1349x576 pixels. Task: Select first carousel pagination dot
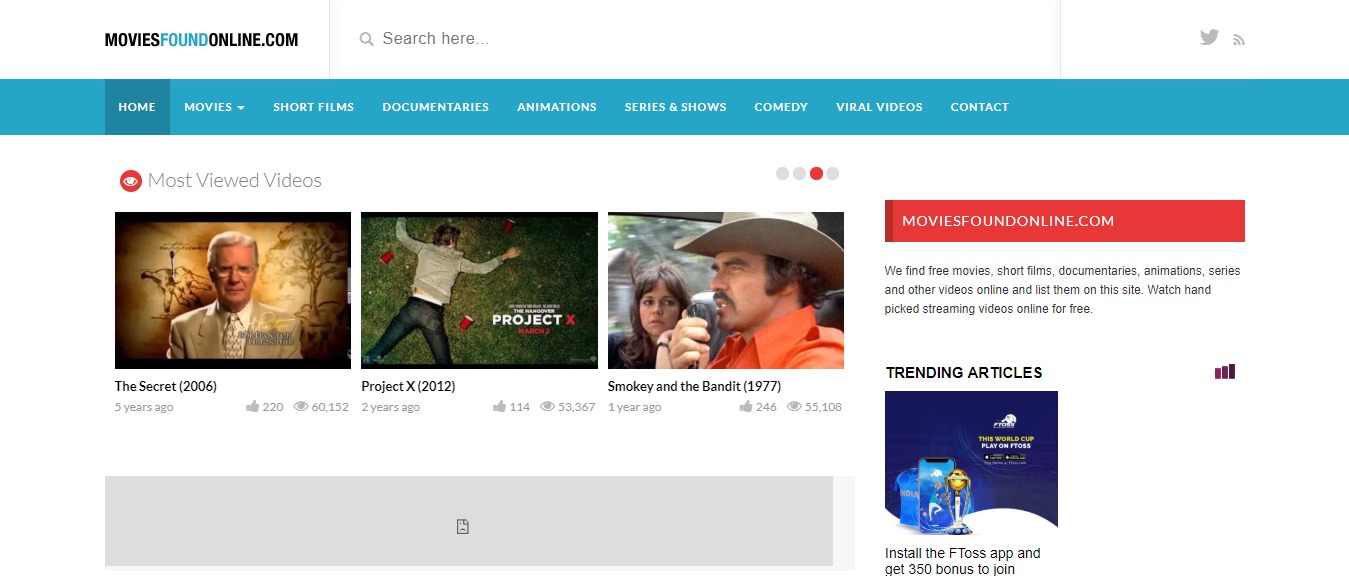[782, 173]
